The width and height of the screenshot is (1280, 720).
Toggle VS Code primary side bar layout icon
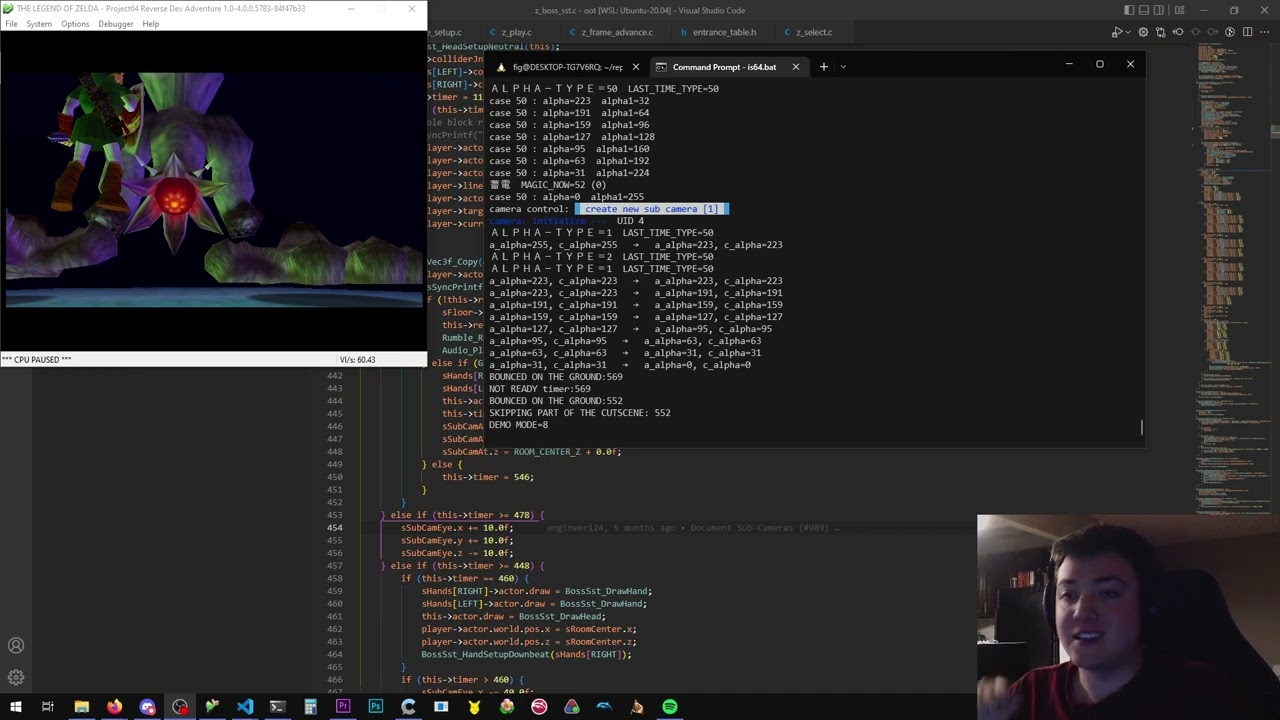click(x=1130, y=10)
